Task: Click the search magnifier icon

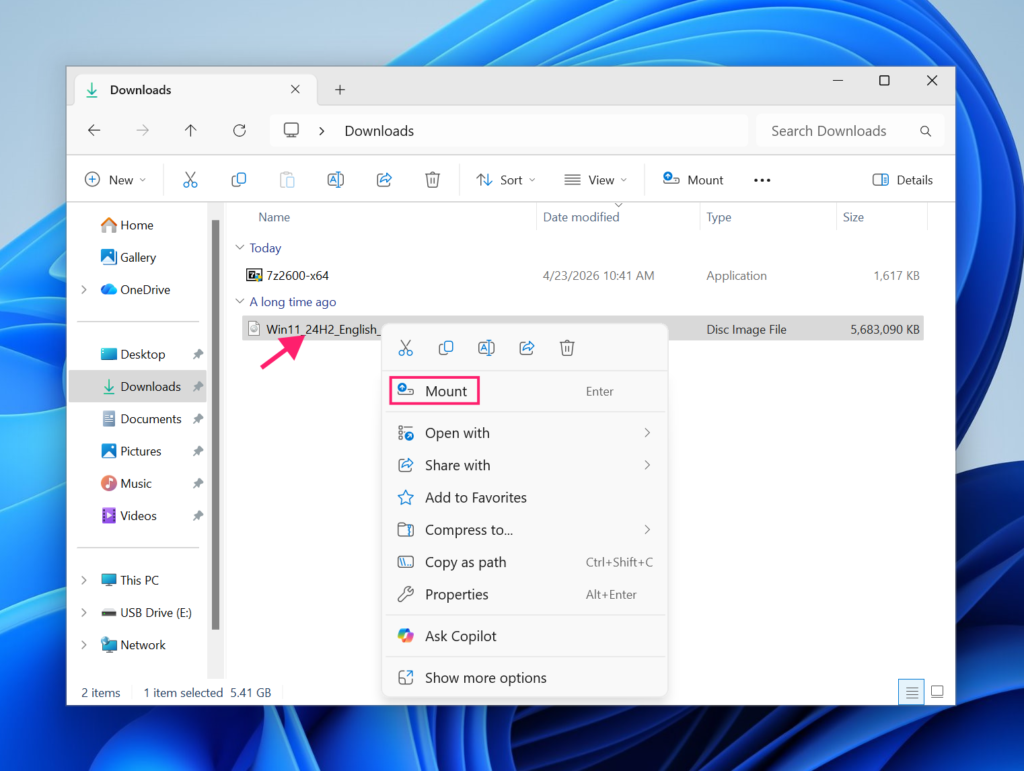Action: (x=925, y=131)
